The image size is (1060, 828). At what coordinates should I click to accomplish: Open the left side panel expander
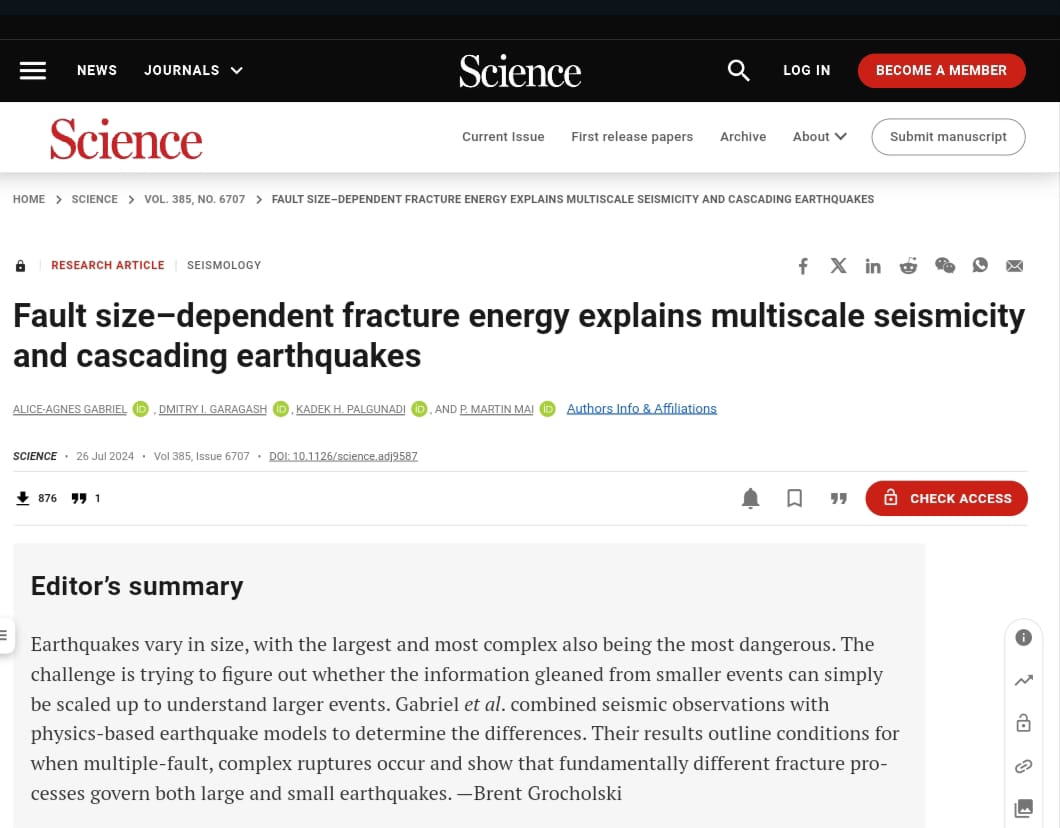coord(5,635)
